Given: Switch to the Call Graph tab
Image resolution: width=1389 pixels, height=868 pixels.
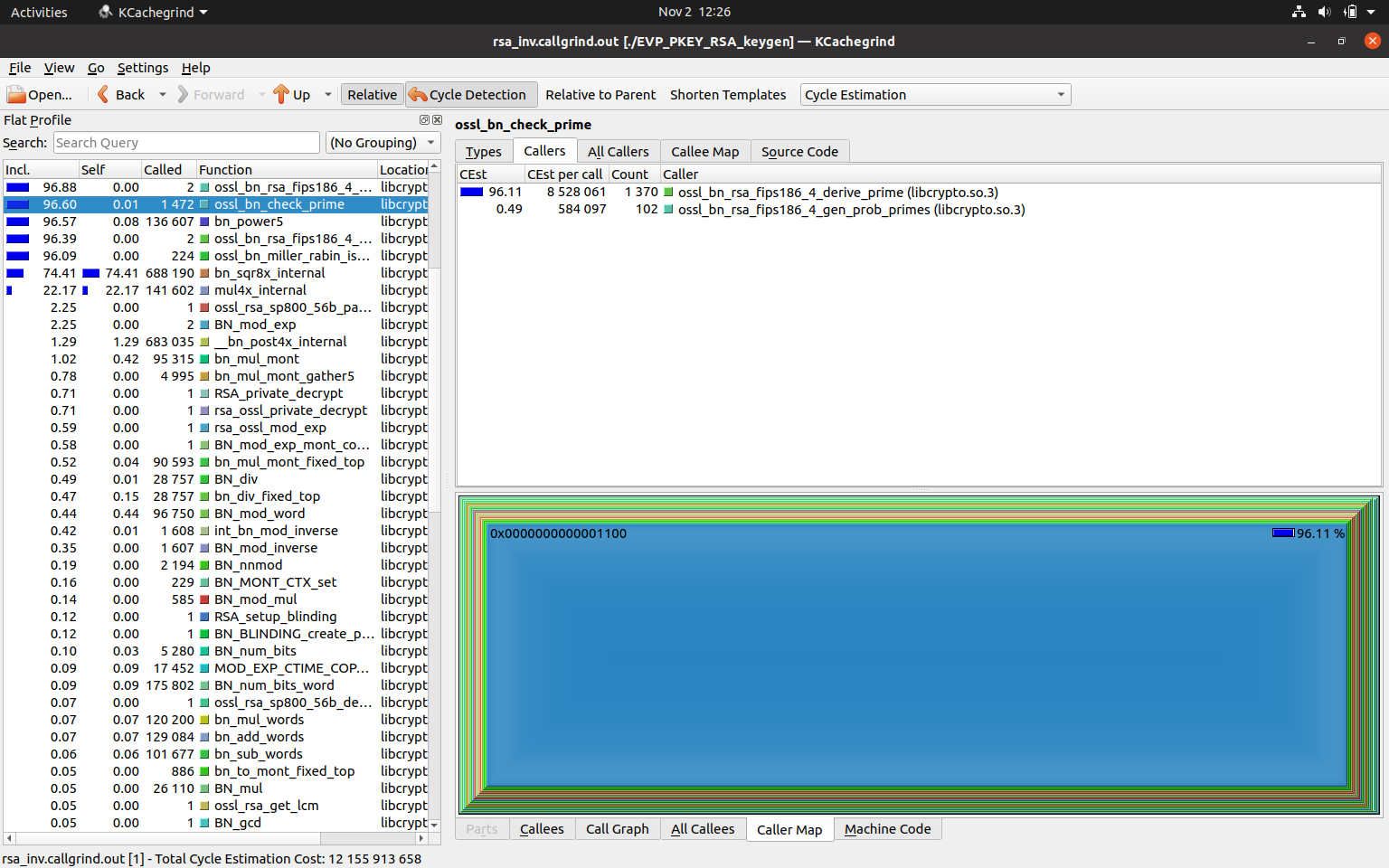Looking at the screenshot, I should tap(617, 829).
